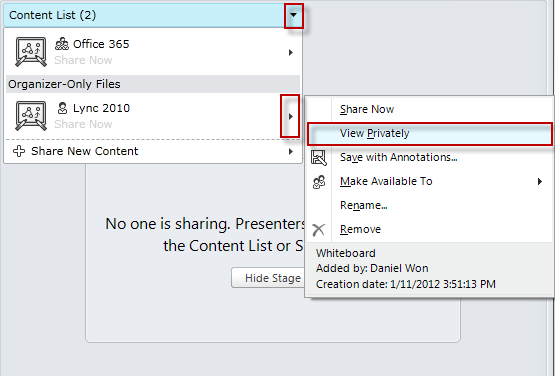The height and width of the screenshot is (376, 555).
Task: Click the group people icon beside Office 365
Action: pos(62,44)
